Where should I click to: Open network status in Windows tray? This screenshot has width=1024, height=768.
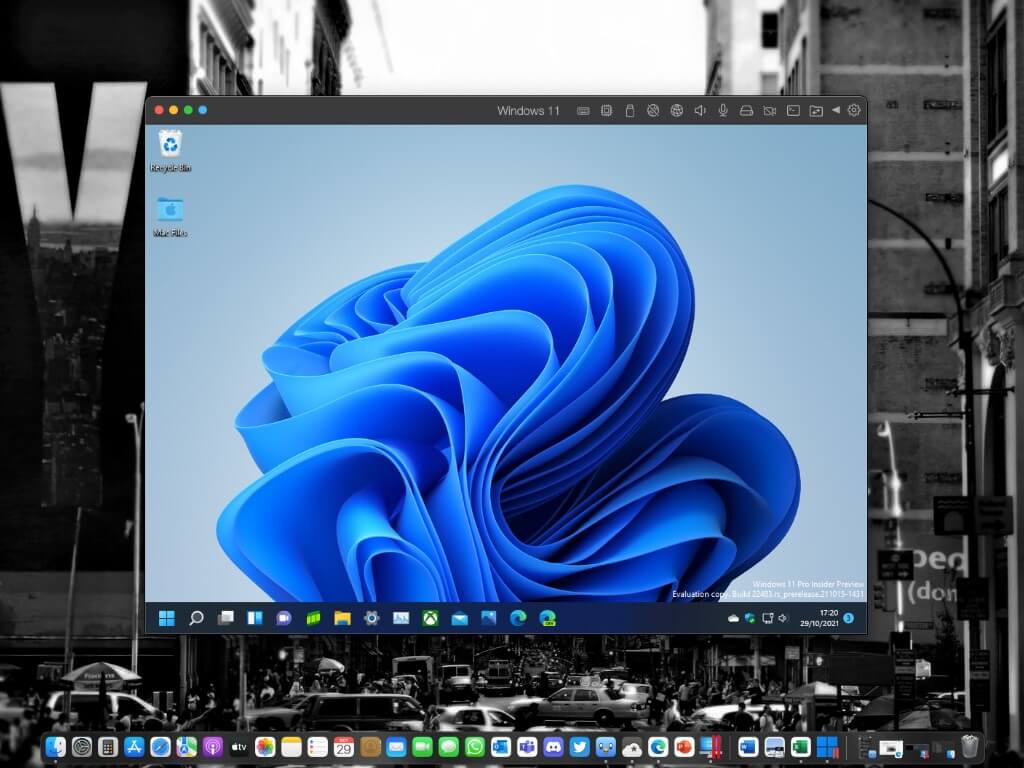click(x=767, y=618)
